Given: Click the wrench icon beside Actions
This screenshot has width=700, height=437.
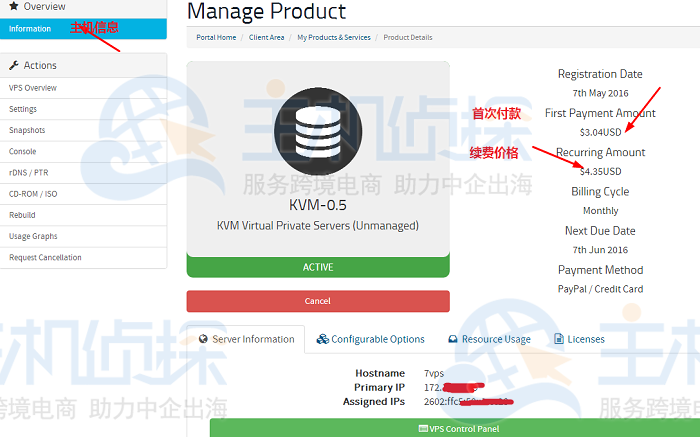Looking at the screenshot, I should 13,65.
